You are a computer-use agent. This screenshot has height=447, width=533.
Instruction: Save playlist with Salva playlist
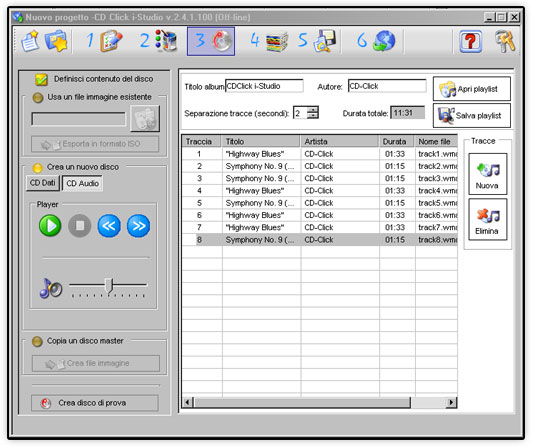(x=472, y=116)
